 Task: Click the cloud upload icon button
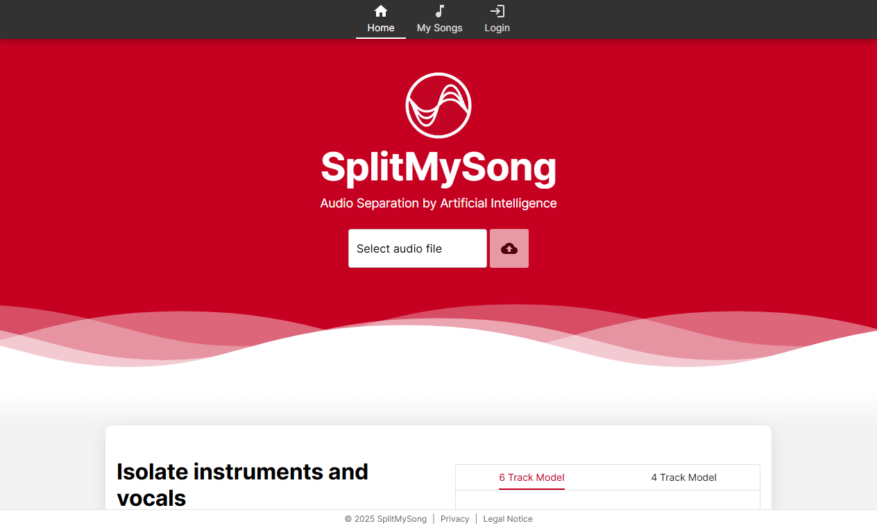pos(509,248)
